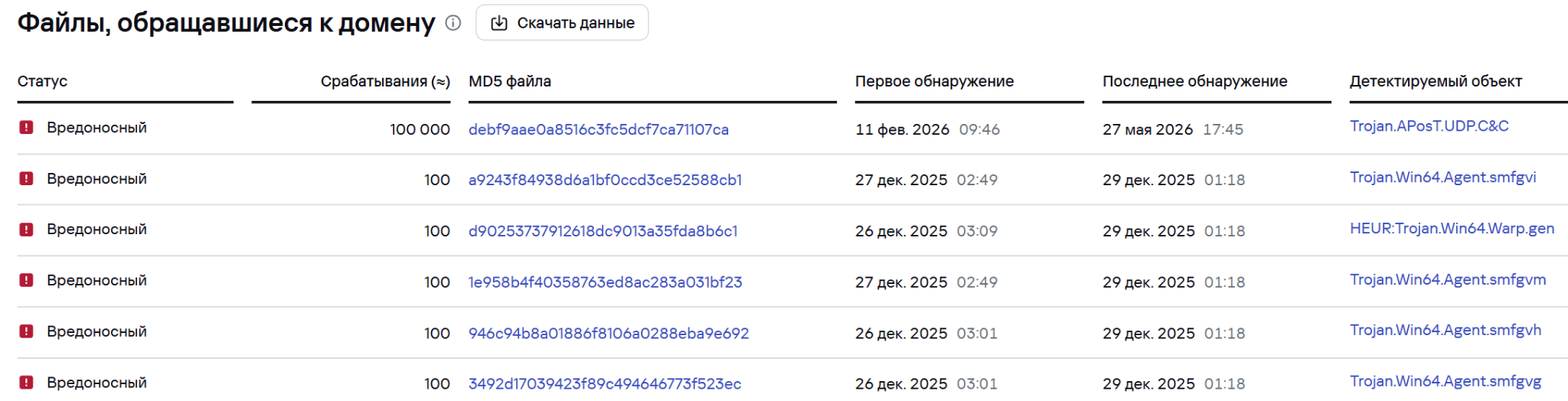This screenshot has height=401, width=1568.
Task: Open Trojan.APosT.UDP.C&C detection link
Action: click(x=1429, y=126)
